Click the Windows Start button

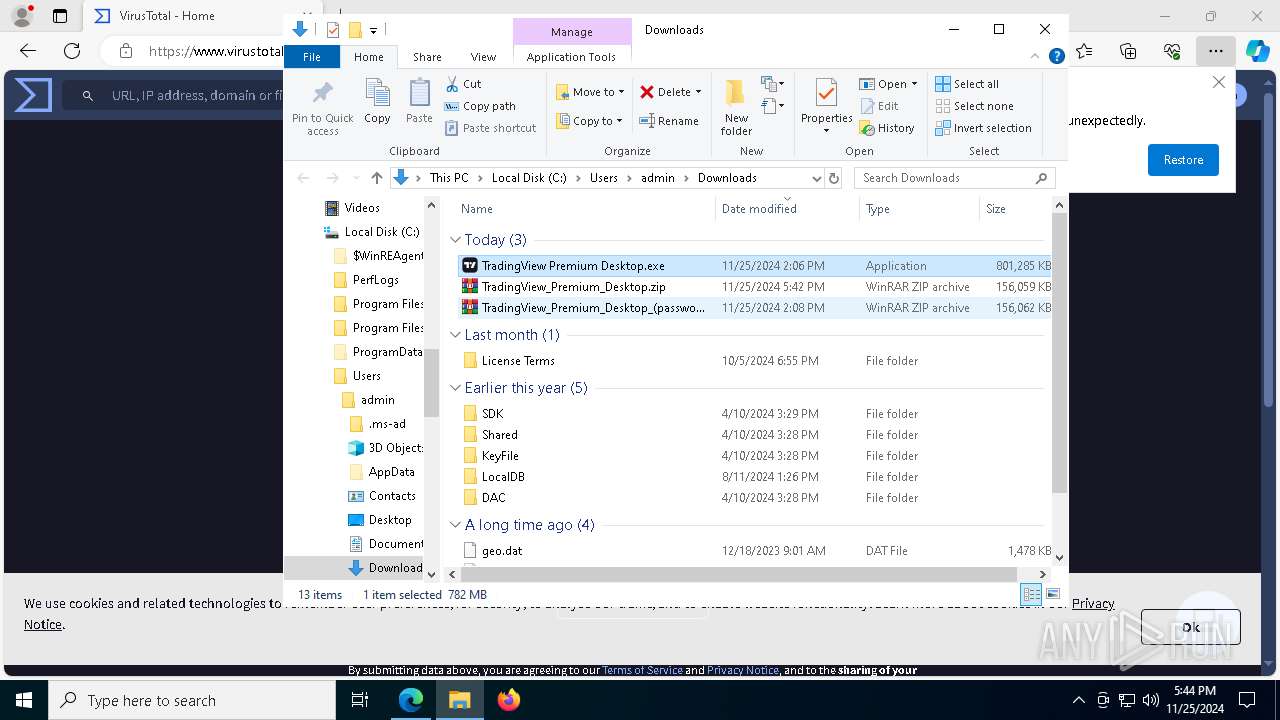(x=24, y=700)
